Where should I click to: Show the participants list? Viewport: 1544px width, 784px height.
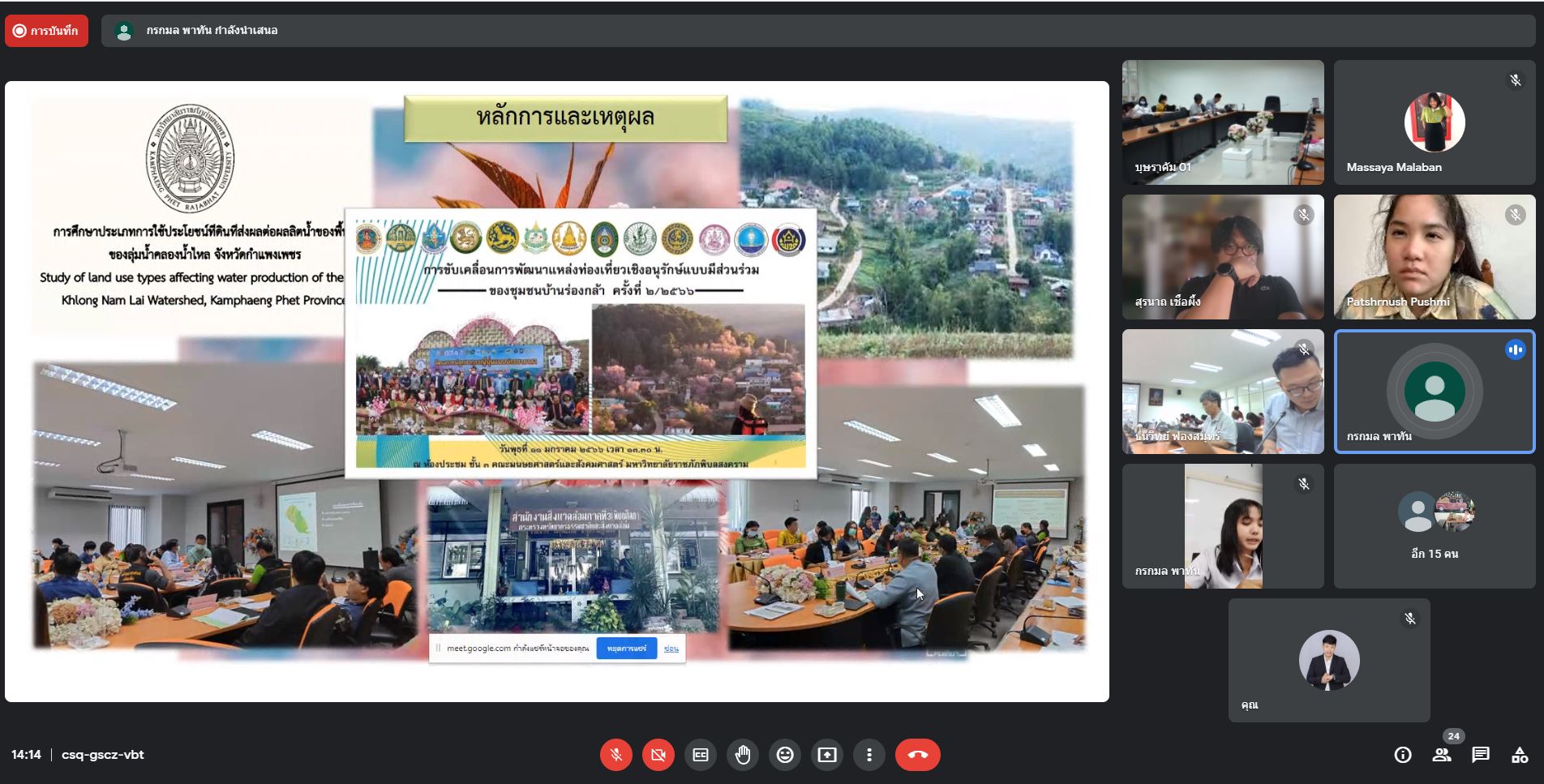1442,755
